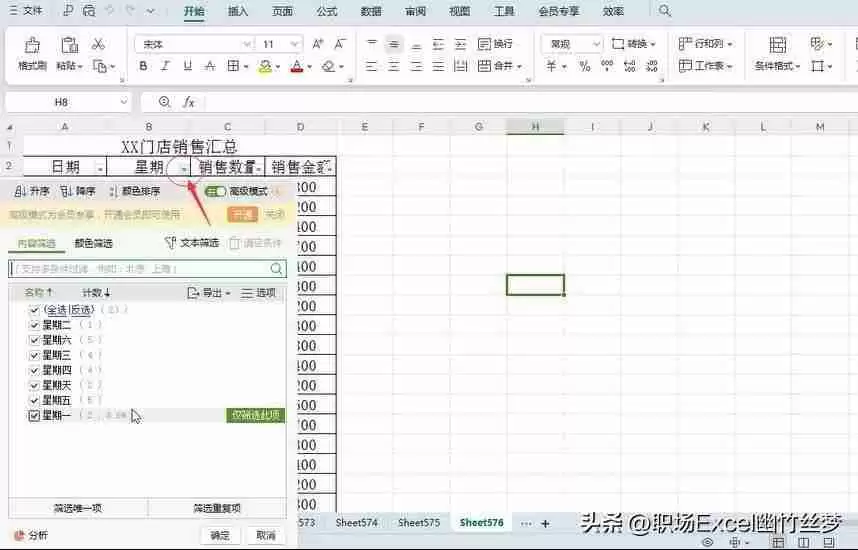
Task: Toggle Underline formatting
Action: (188, 66)
